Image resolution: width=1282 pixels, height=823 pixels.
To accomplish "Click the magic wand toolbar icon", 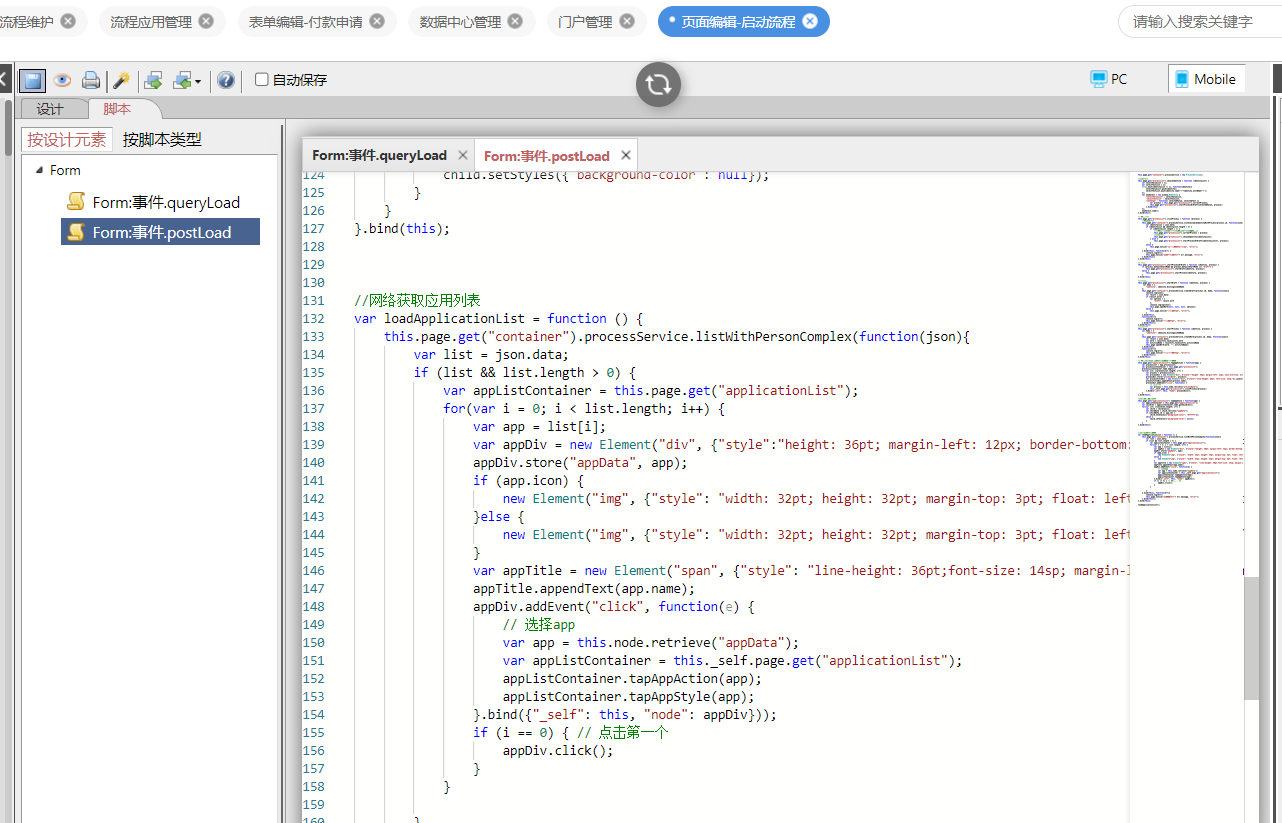I will coord(121,80).
